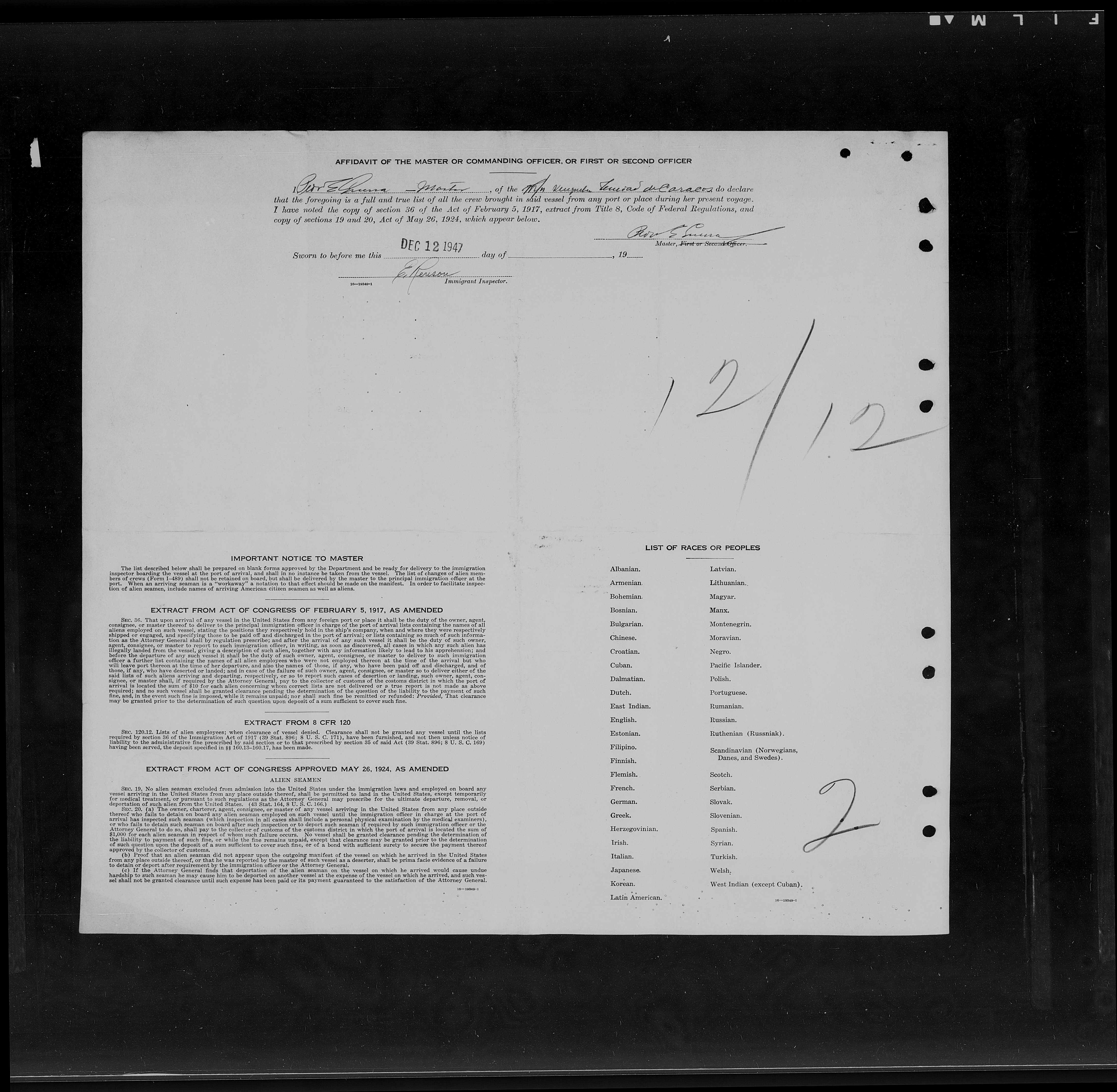Screen dimensions: 1117x1092
Task: Select 'Syrian.' in the races list
Action: click(x=721, y=843)
